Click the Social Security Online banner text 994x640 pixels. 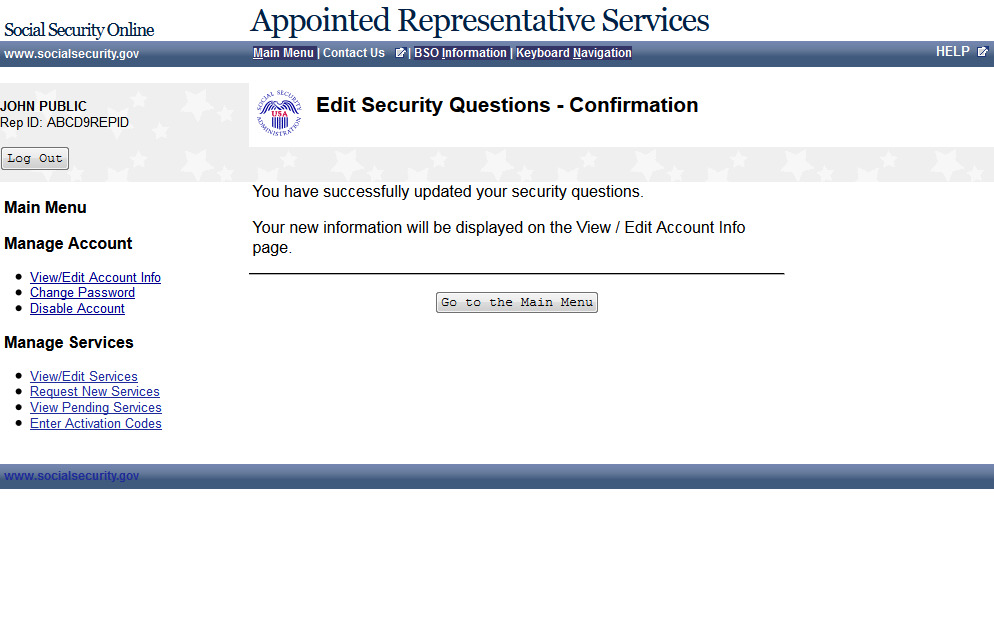pos(79,30)
